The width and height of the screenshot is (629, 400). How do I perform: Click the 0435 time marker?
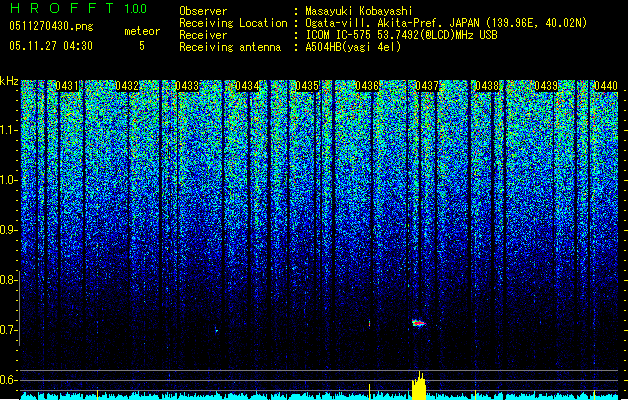click(x=307, y=86)
